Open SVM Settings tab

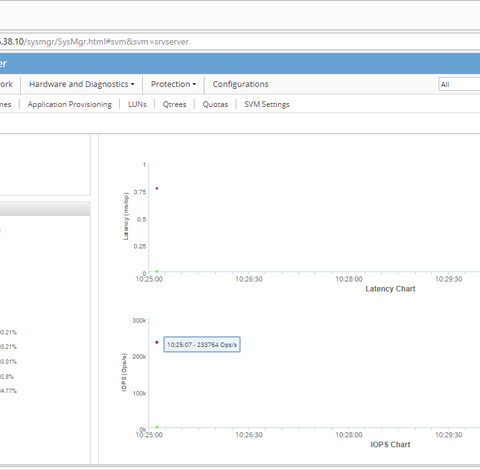267,104
